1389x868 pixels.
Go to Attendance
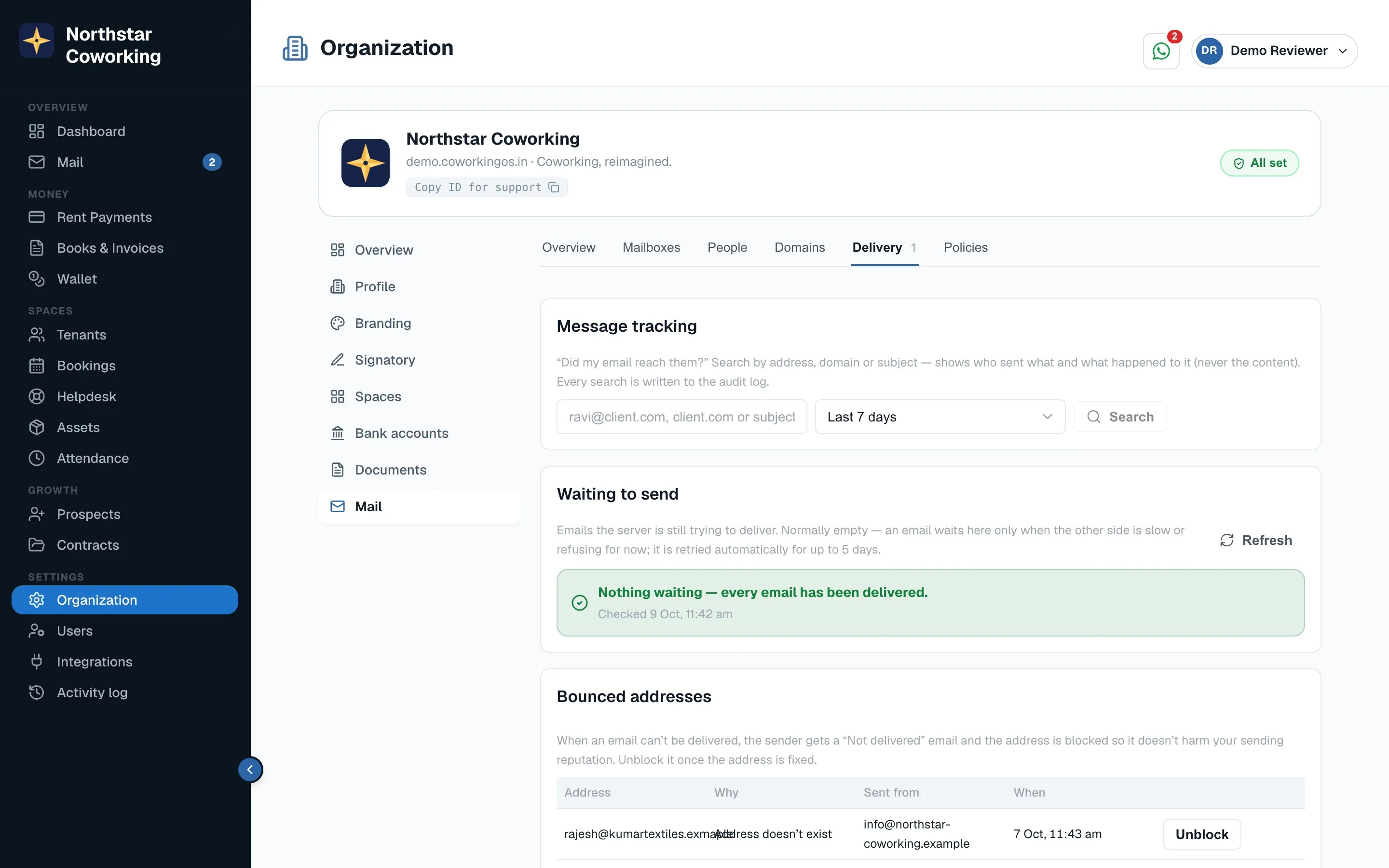click(x=124, y=458)
